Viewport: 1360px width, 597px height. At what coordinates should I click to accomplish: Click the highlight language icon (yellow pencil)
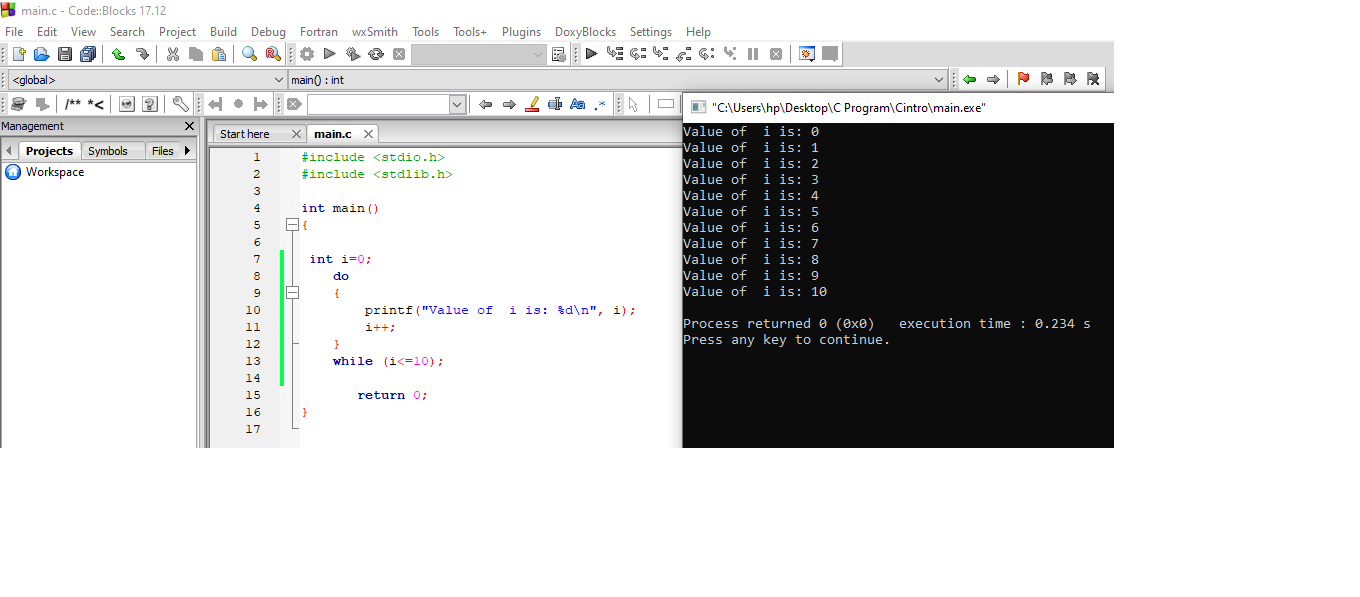tap(532, 103)
